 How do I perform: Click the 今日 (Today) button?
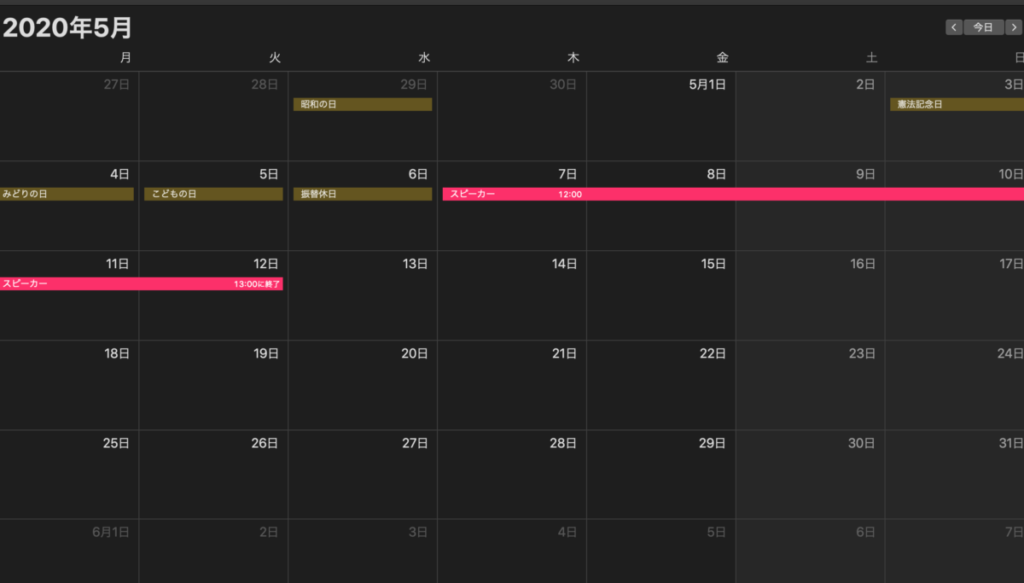983,27
